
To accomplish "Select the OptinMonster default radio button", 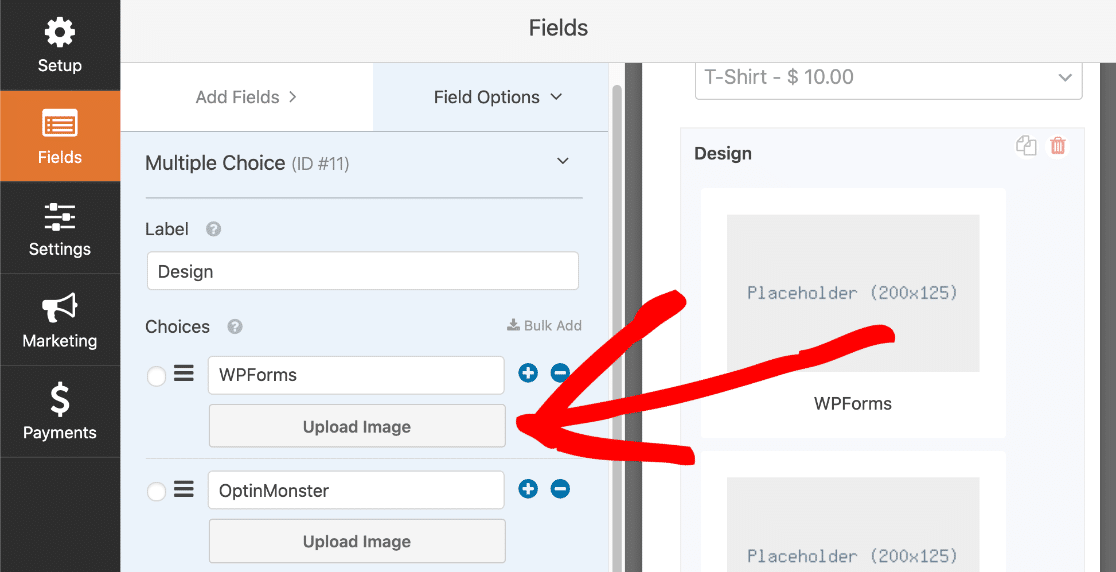I will pyautogui.click(x=157, y=491).
